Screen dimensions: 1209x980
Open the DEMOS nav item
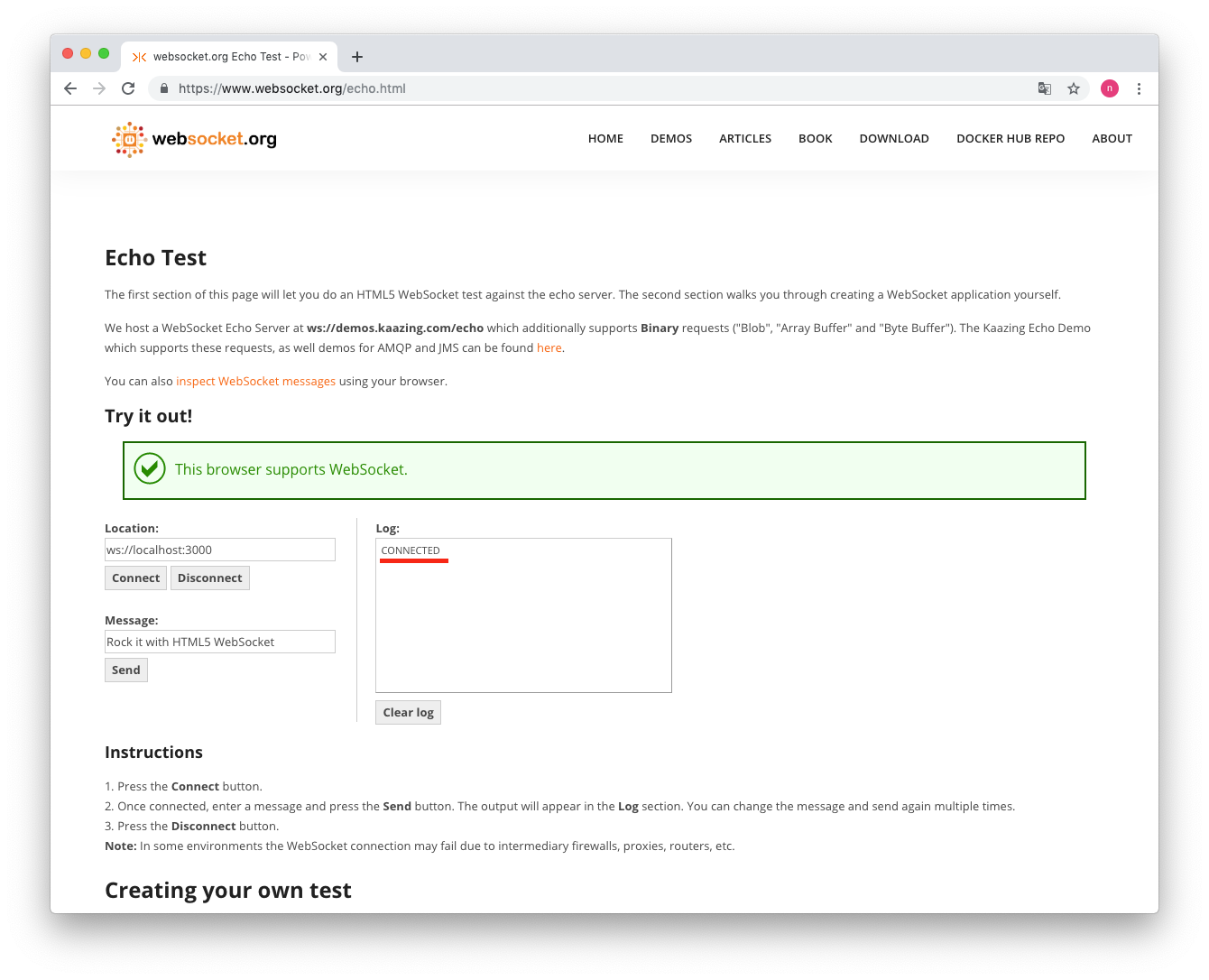pyautogui.click(x=671, y=139)
